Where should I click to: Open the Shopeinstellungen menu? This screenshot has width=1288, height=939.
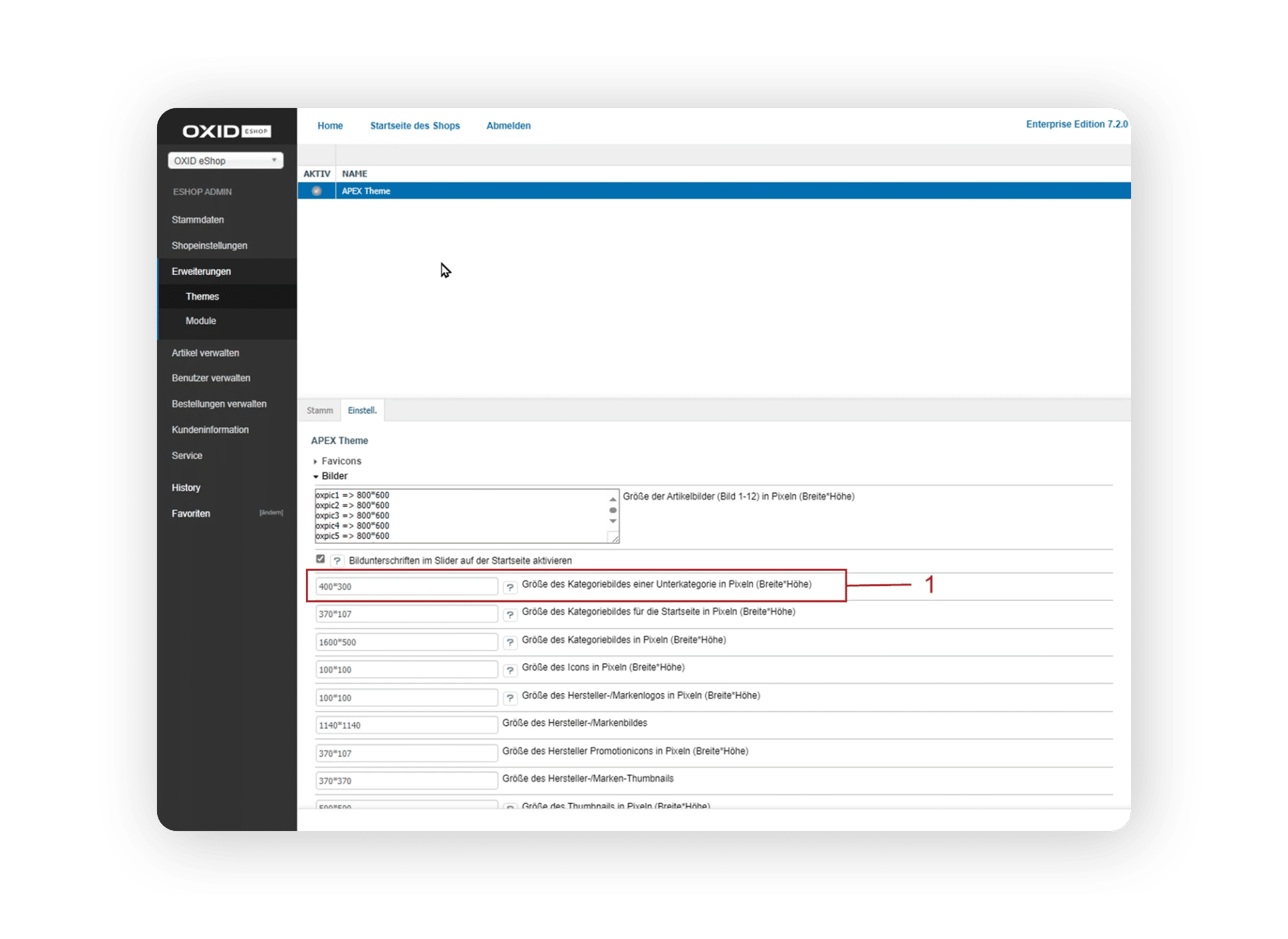click(209, 245)
